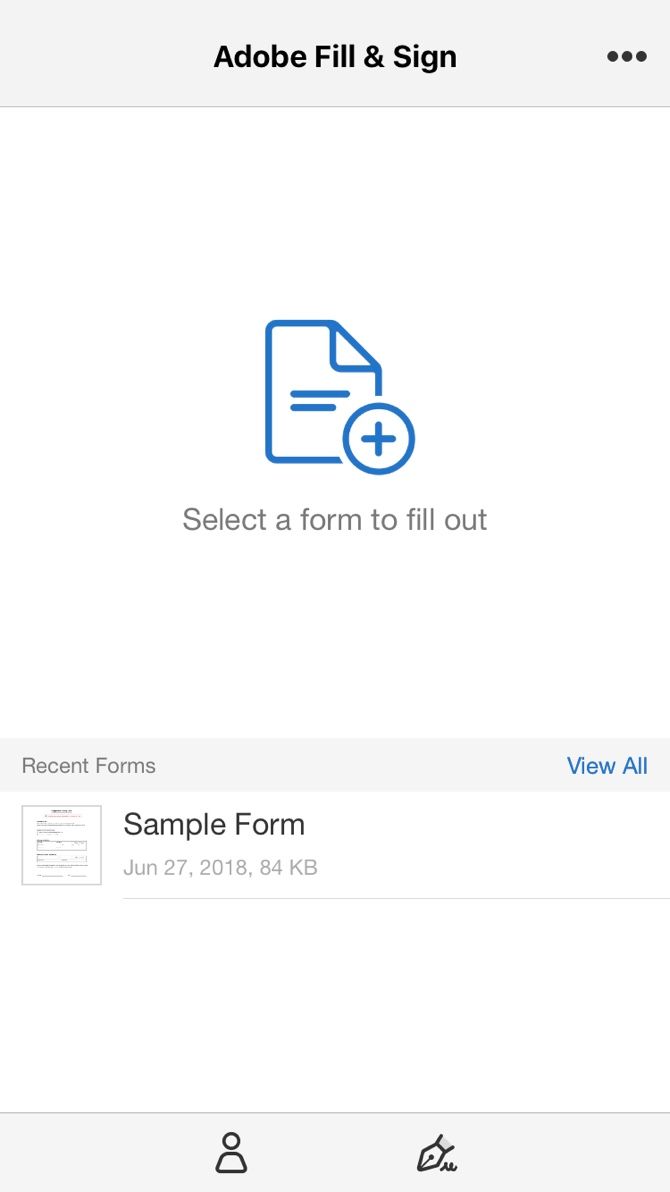670x1192 pixels.
Task: Tap the 'Adobe Fill & Sign' title
Action: point(335,56)
